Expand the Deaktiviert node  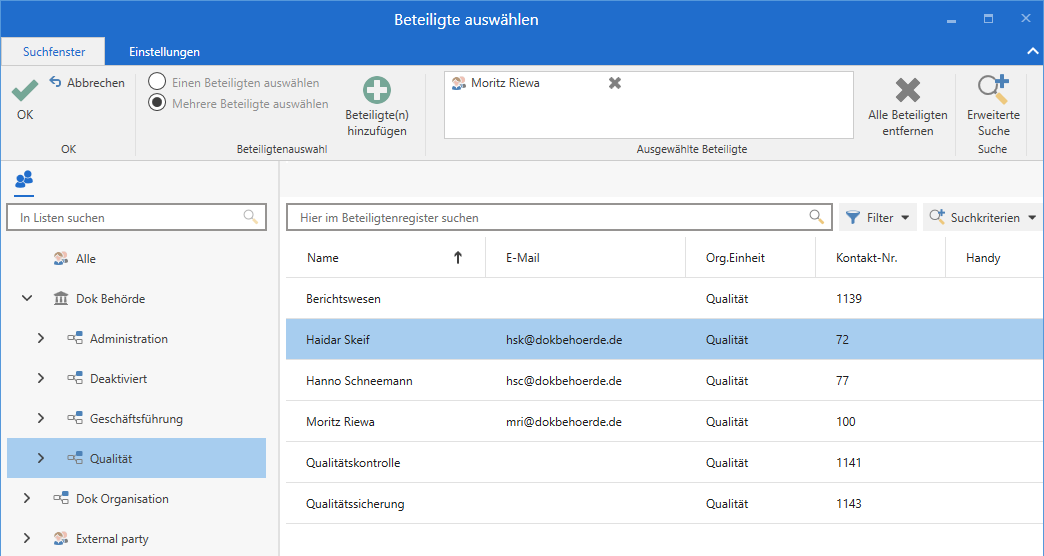(41, 378)
